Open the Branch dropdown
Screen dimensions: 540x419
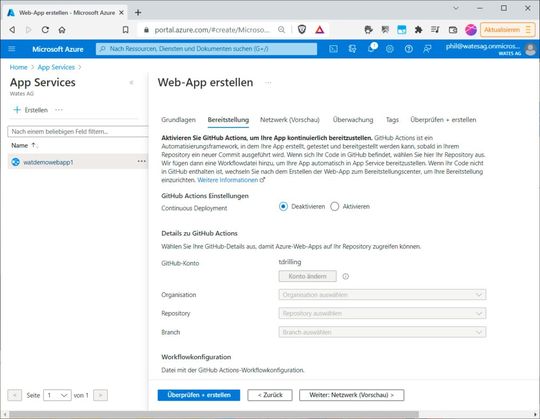click(x=382, y=332)
